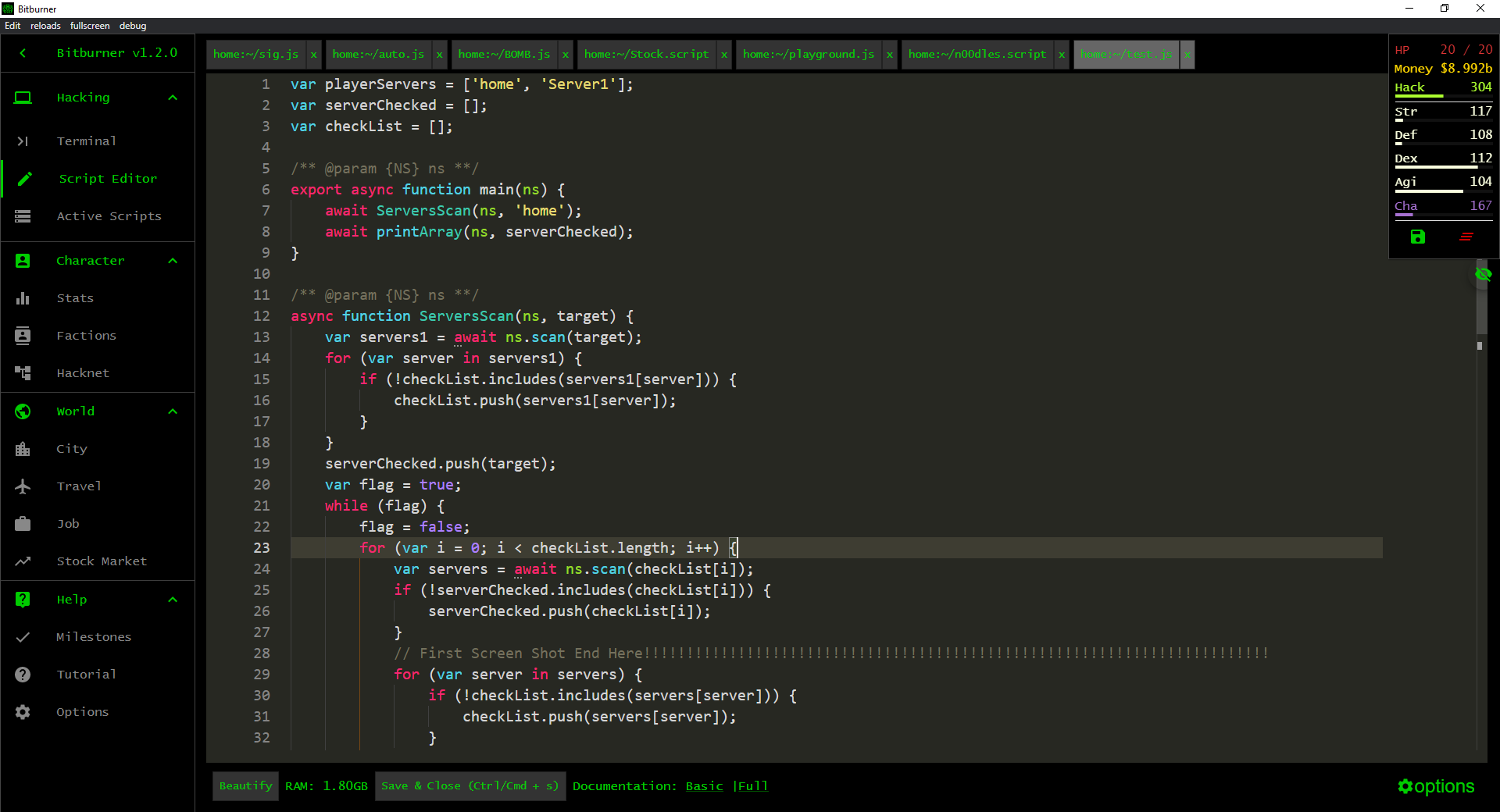Open the reloads menu
Viewport: 1500px width, 812px height.
click(x=45, y=26)
